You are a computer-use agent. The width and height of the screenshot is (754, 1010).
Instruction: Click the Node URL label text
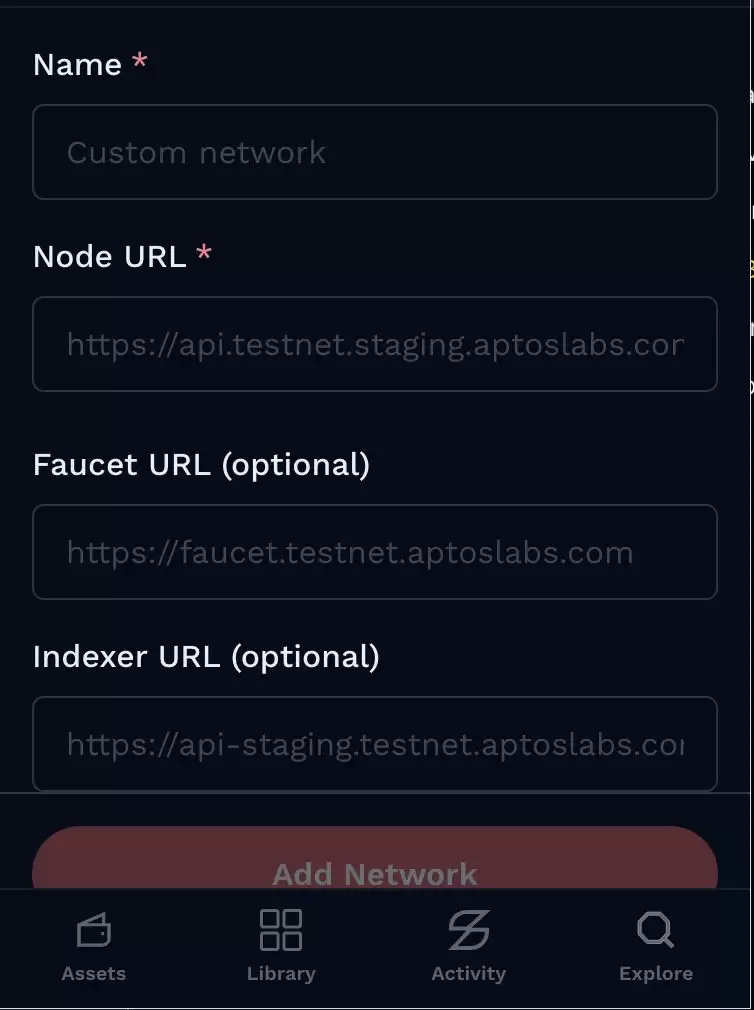pos(110,256)
